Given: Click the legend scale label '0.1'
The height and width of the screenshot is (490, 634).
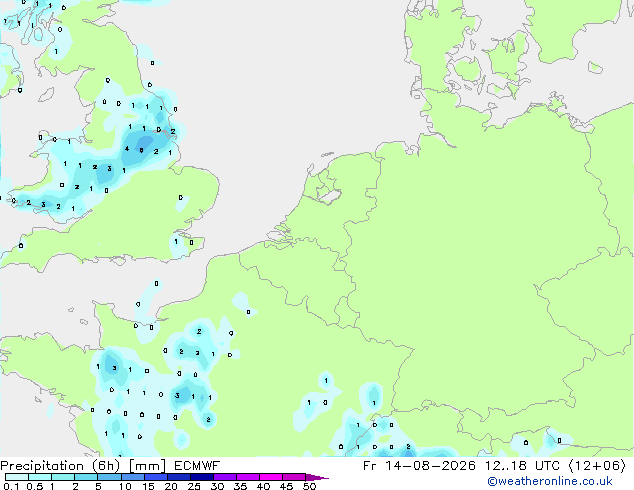Looking at the screenshot, I should [11, 486].
